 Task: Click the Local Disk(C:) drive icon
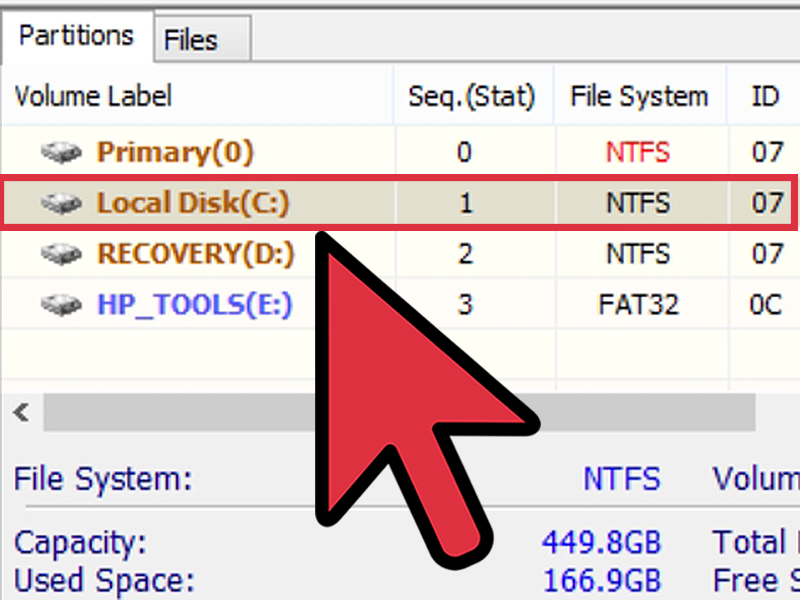61,203
